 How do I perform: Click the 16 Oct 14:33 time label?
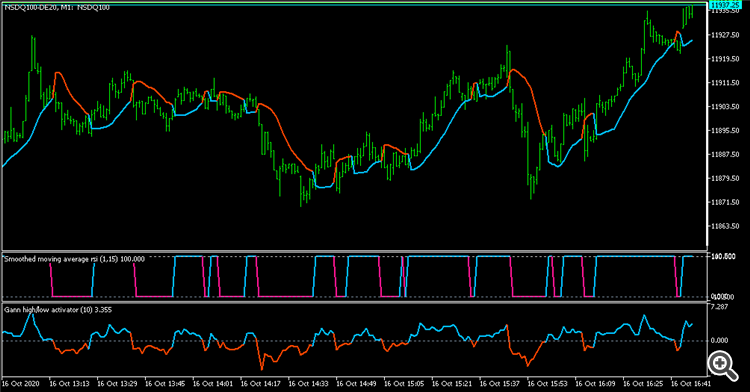point(309,383)
